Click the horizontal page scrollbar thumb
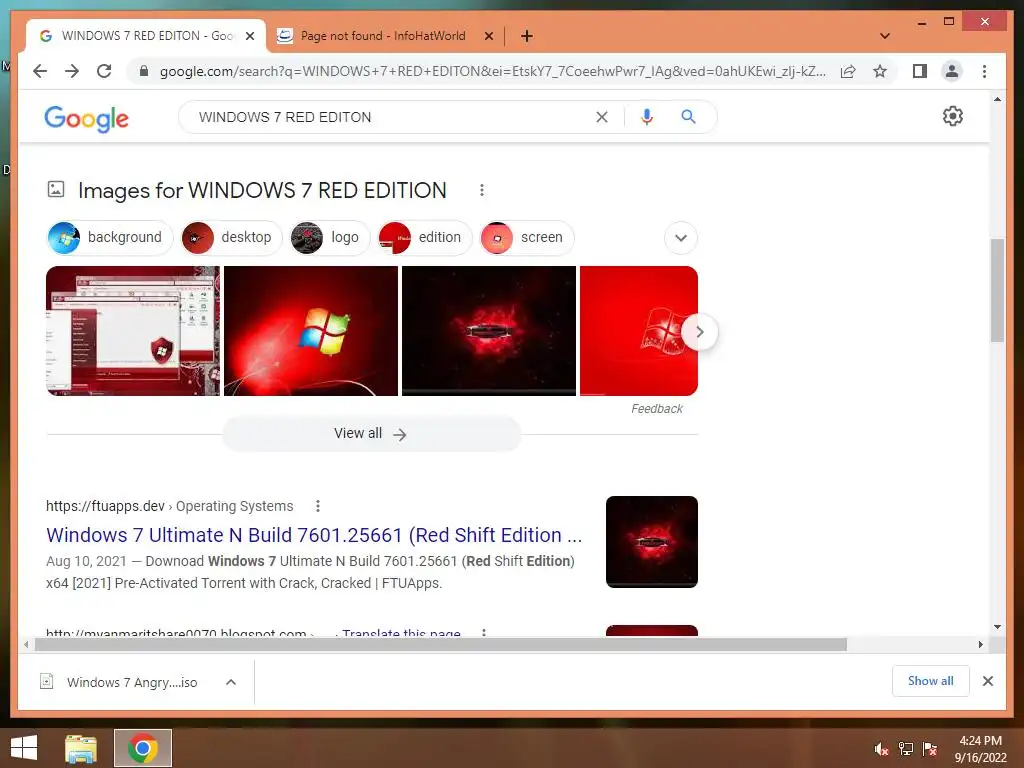The height and width of the screenshot is (768, 1024). [441, 645]
